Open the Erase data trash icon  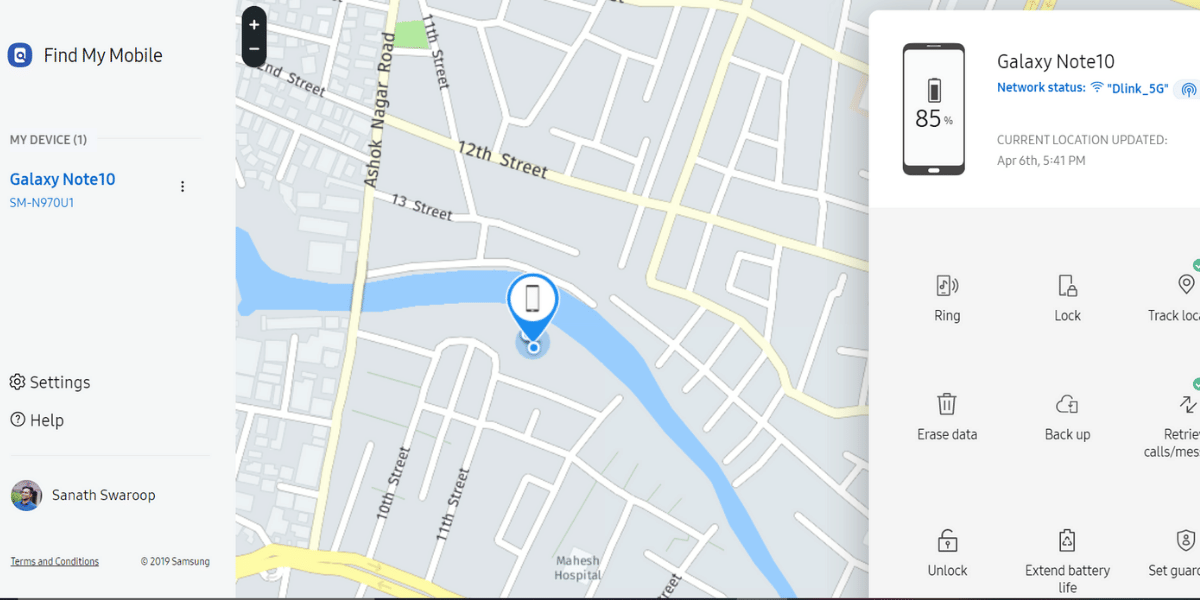(947, 404)
